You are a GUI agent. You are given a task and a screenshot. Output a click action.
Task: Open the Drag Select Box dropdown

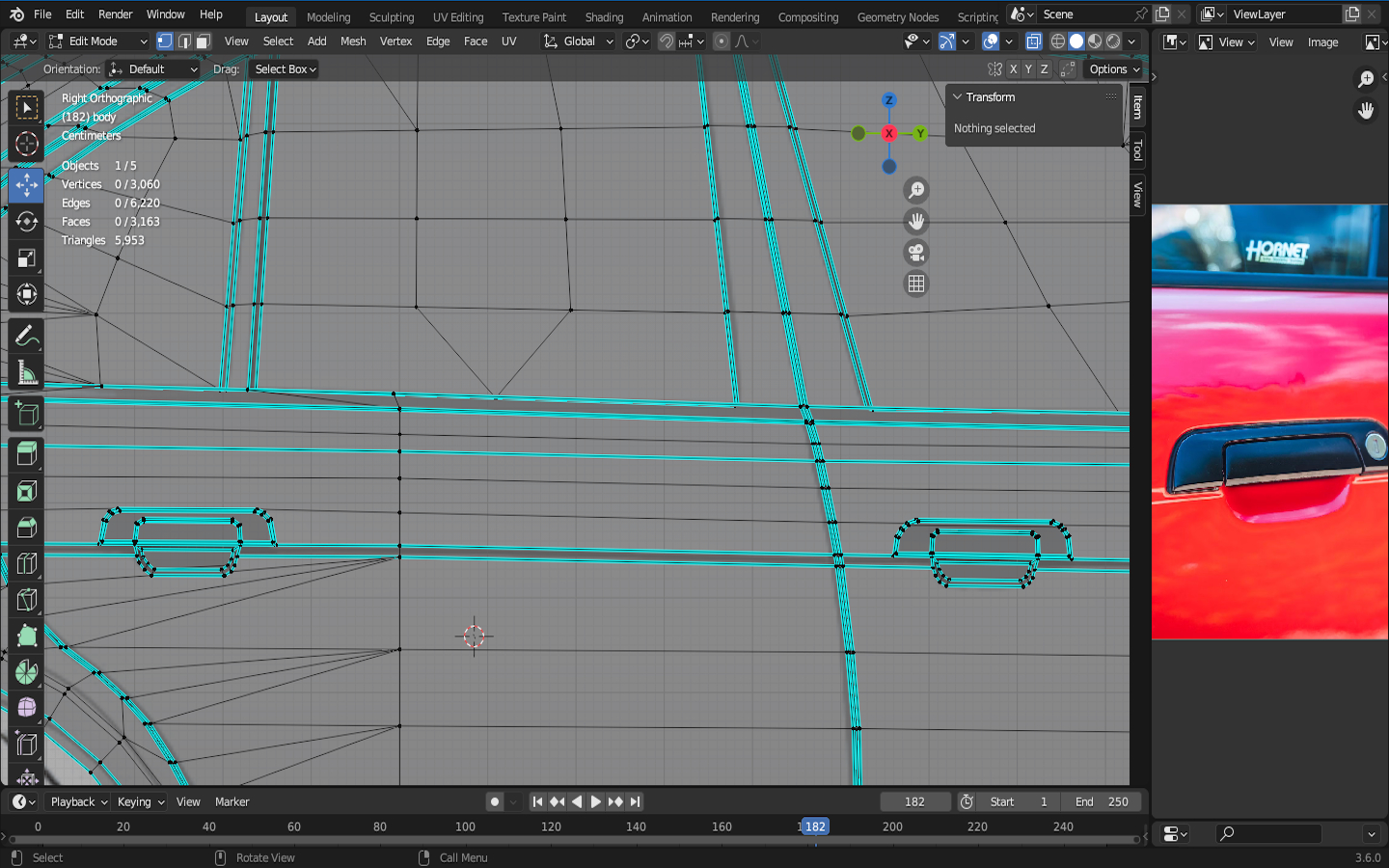pos(284,69)
